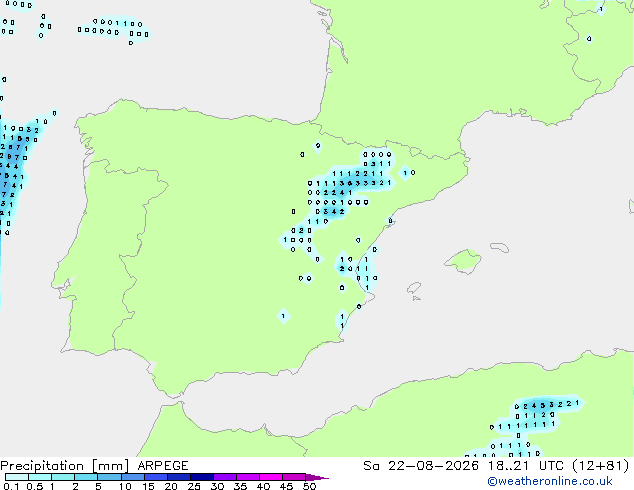The image size is (634, 490).
Task: Click the 20–25 mm legend color swatch
Action: 178,477
